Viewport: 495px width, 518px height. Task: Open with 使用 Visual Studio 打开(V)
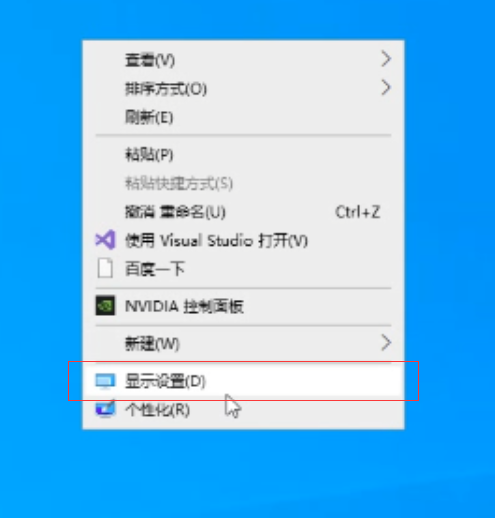[243, 240]
